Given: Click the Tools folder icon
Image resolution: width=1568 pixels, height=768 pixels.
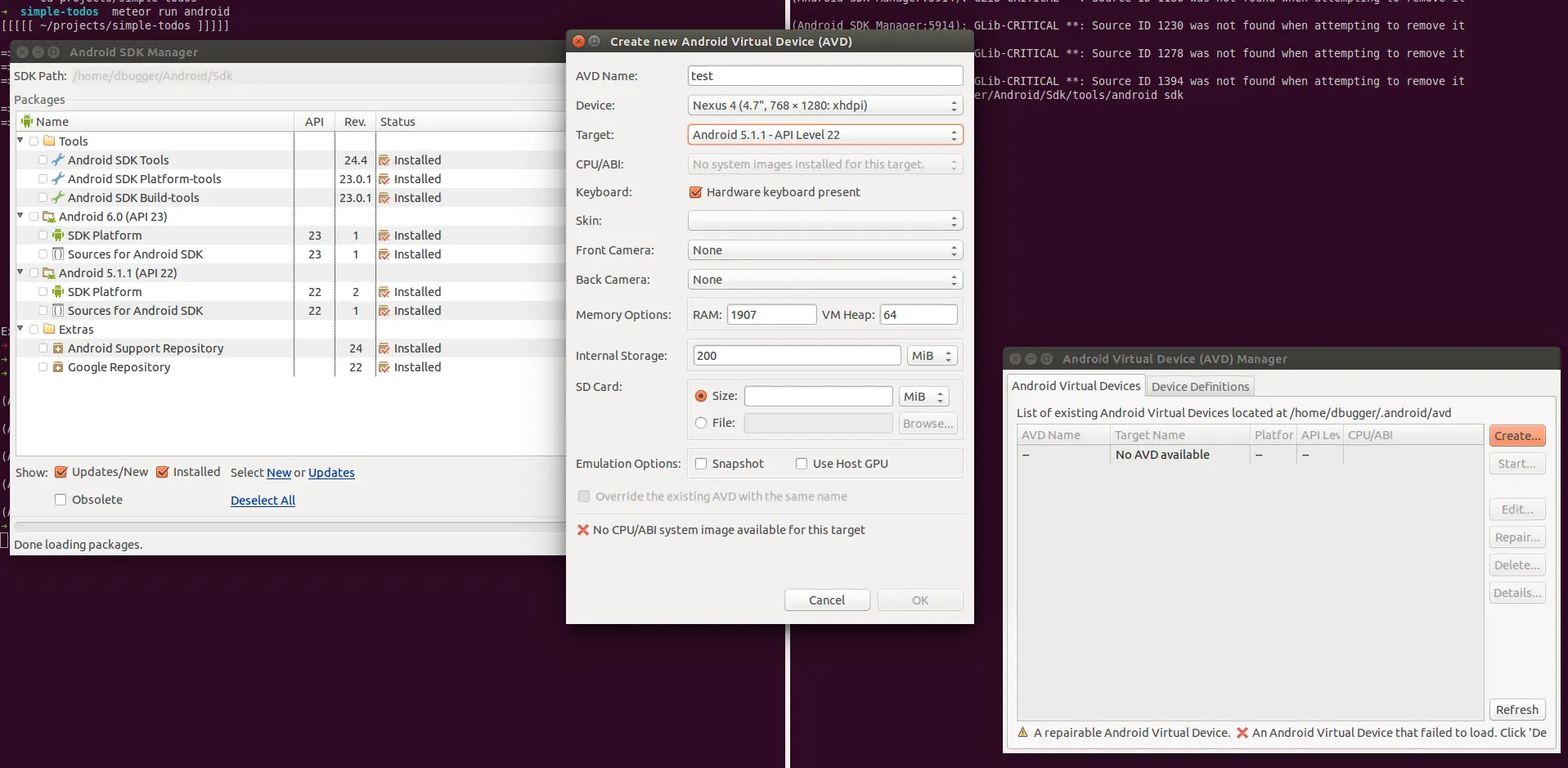Looking at the screenshot, I should click(x=49, y=141).
